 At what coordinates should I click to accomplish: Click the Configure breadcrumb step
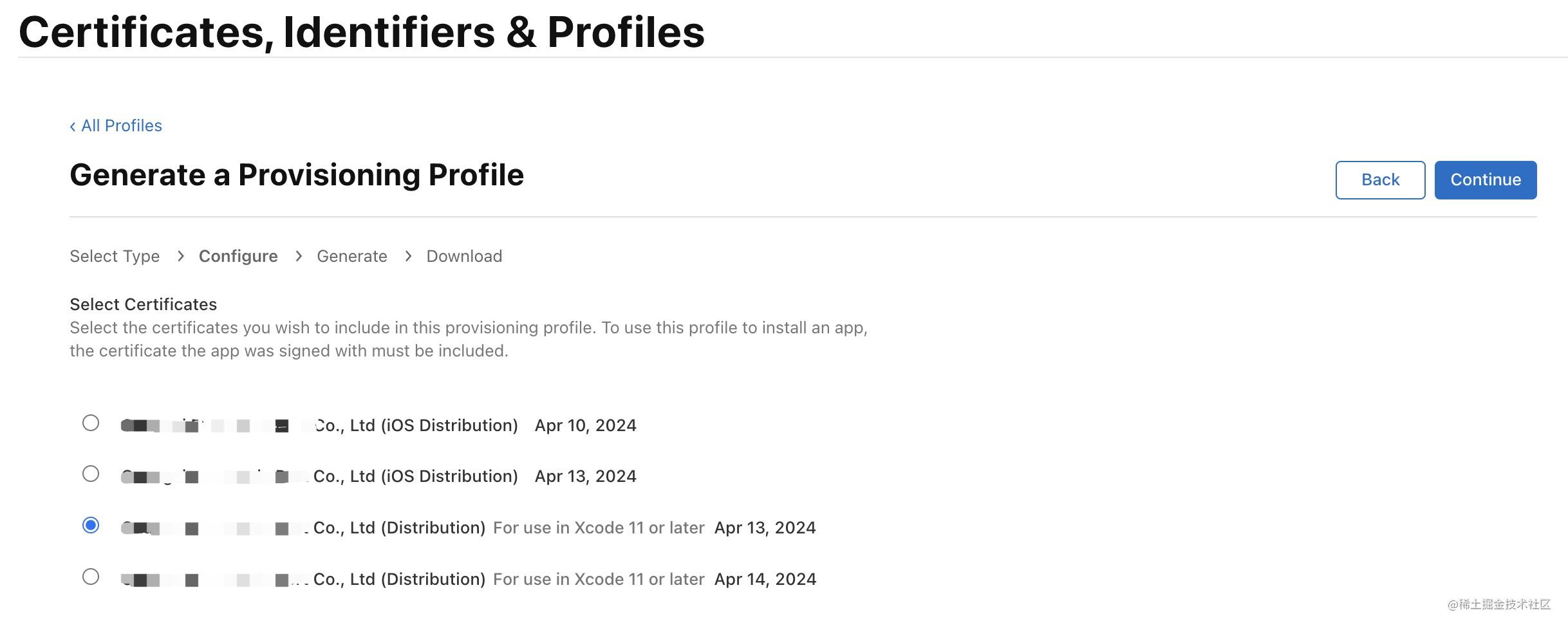(238, 256)
